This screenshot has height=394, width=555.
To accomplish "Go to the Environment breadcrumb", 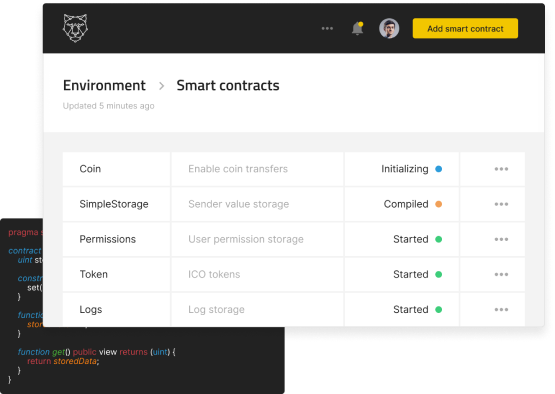I will (x=104, y=86).
